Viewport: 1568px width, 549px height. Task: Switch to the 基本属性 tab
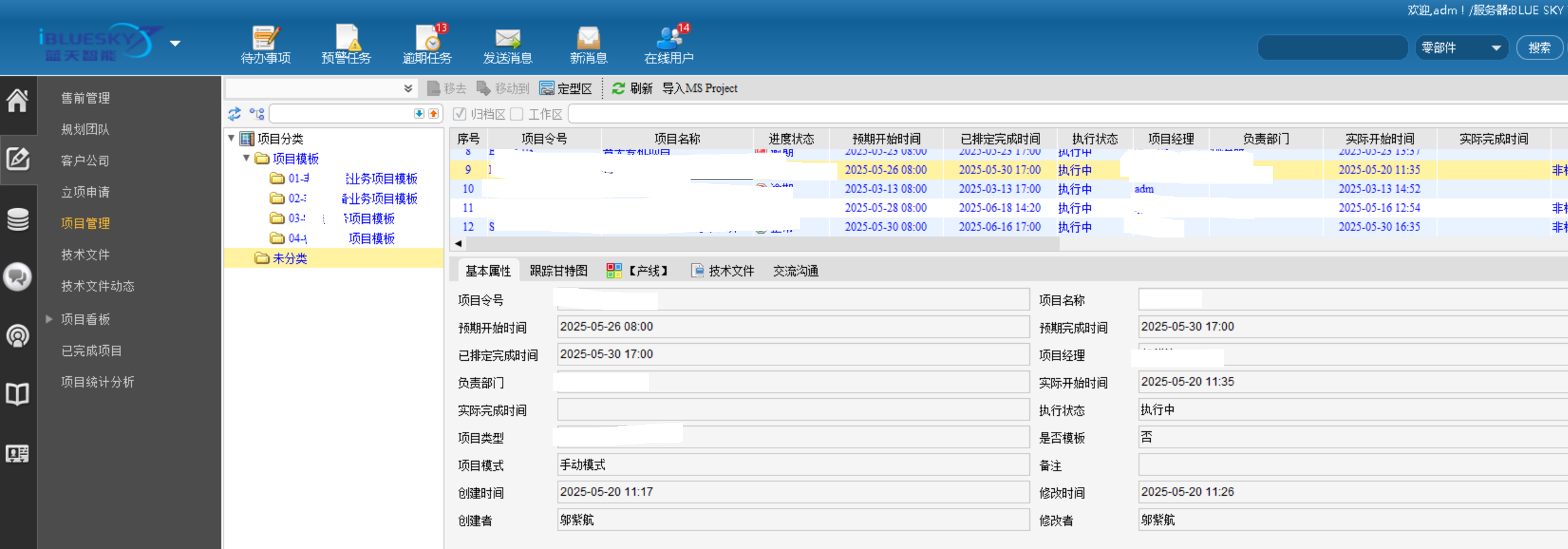(x=488, y=271)
